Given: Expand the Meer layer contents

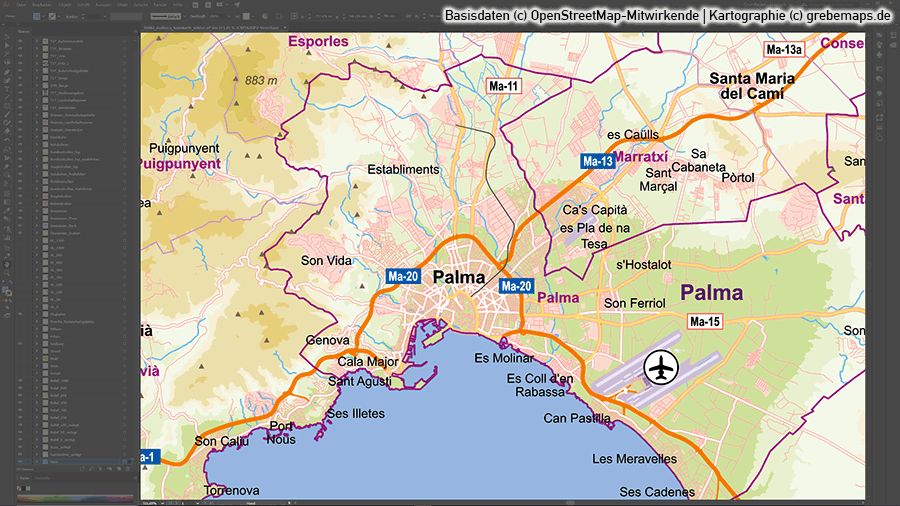Looking at the screenshot, I should [x=38, y=461].
